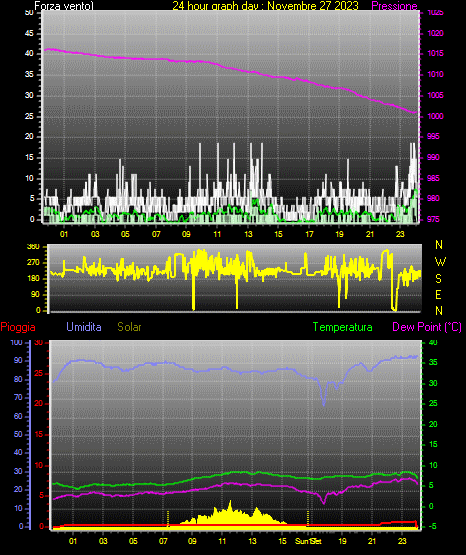The width and height of the screenshot is (466, 555).
Task: Click the '100' humidity axis value
Action: (17, 343)
